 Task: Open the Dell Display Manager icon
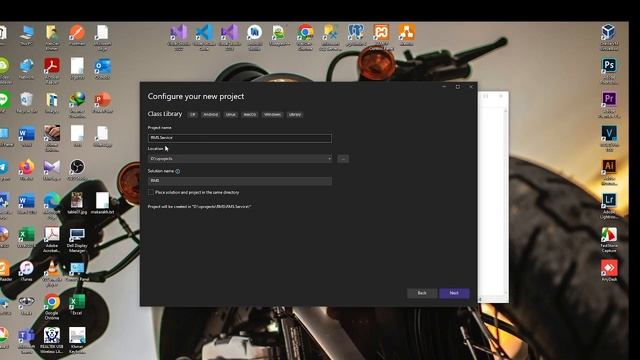tap(77, 240)
